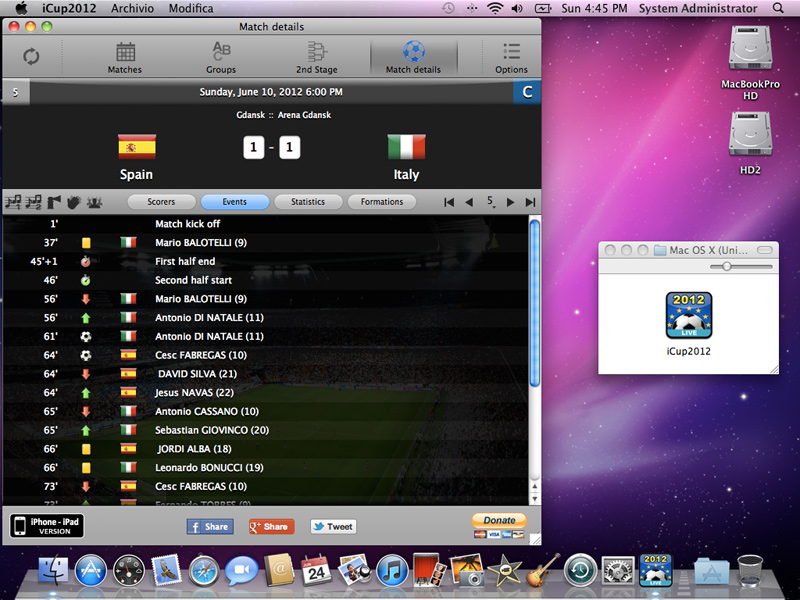Open the iCup2012 menu in the menu bar
The image size is (800, 600).
(x=69, y=8)
